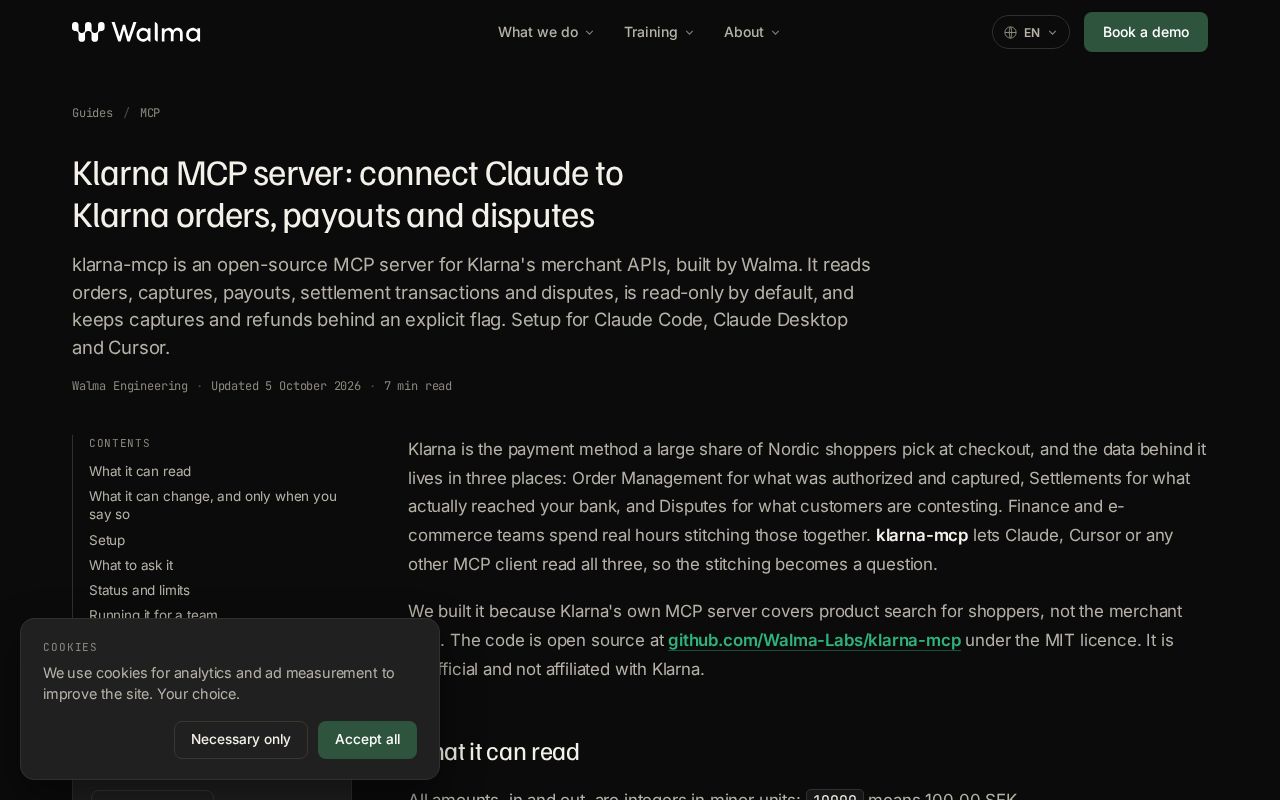Click the Updated 5 October 2026 date
This screenshot has height=800, width=1280.
pyautogui.click(x=286, y=386)
